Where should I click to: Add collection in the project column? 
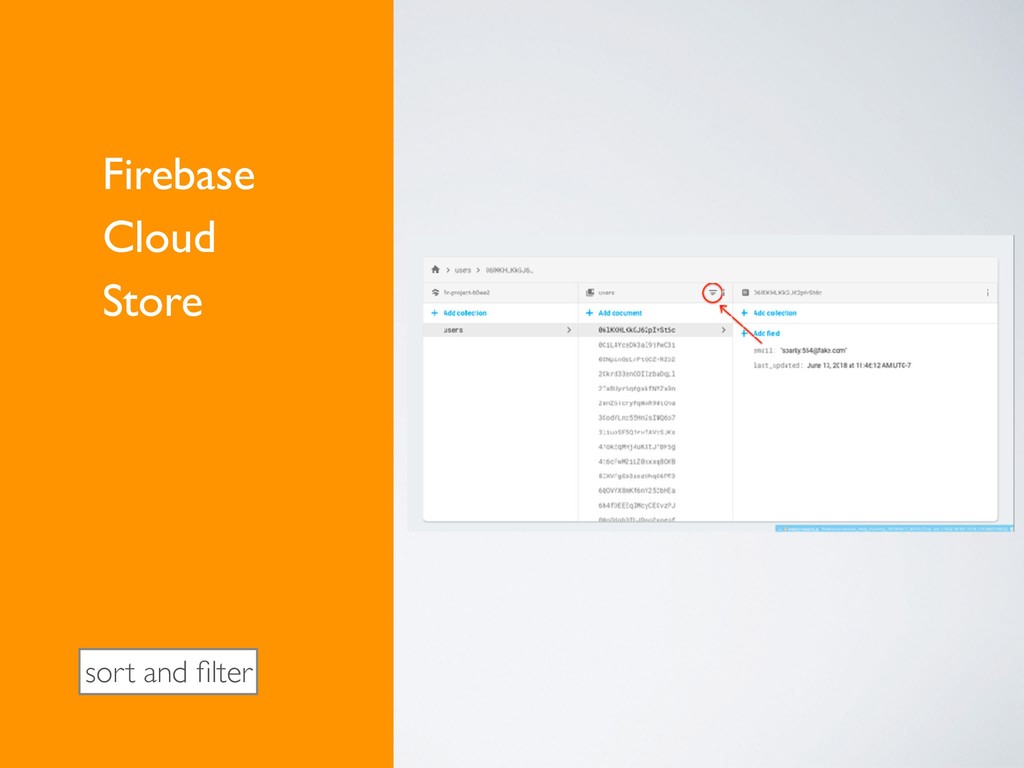pyautogui.click(x=459, y=313)
